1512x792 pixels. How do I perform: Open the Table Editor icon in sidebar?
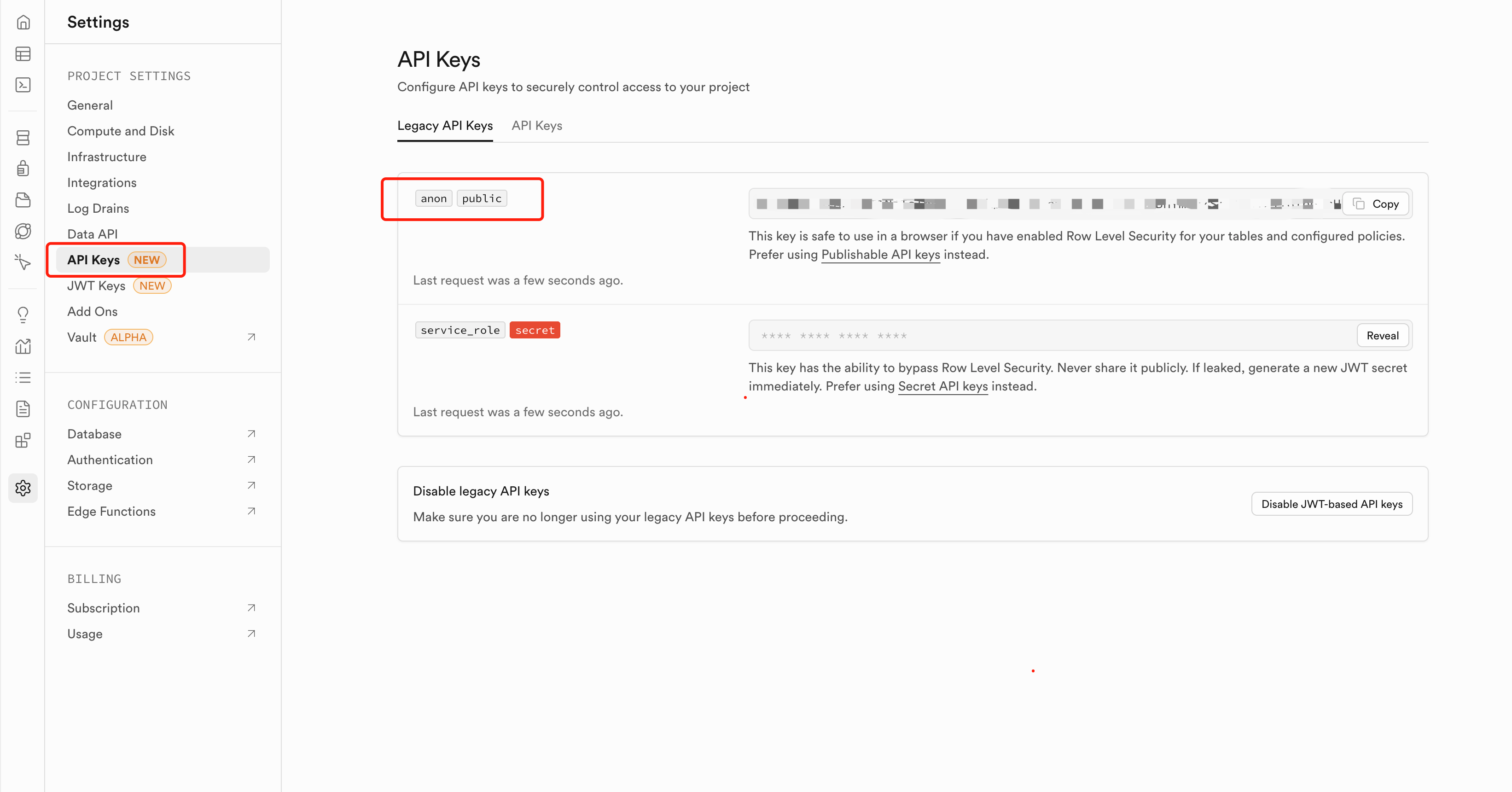pyautogui.click(x=23, y=54)
